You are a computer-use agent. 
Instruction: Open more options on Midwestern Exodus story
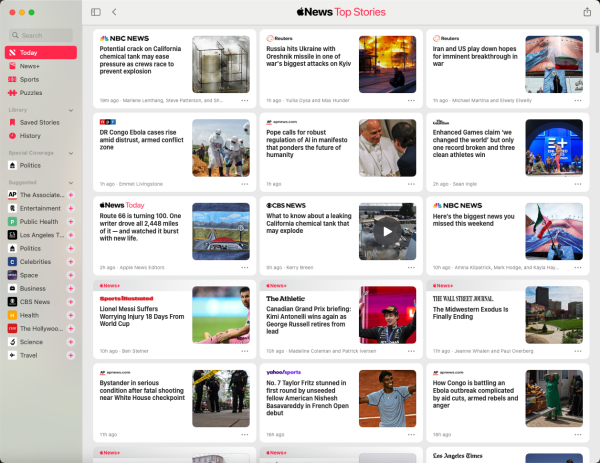point(577,351)
